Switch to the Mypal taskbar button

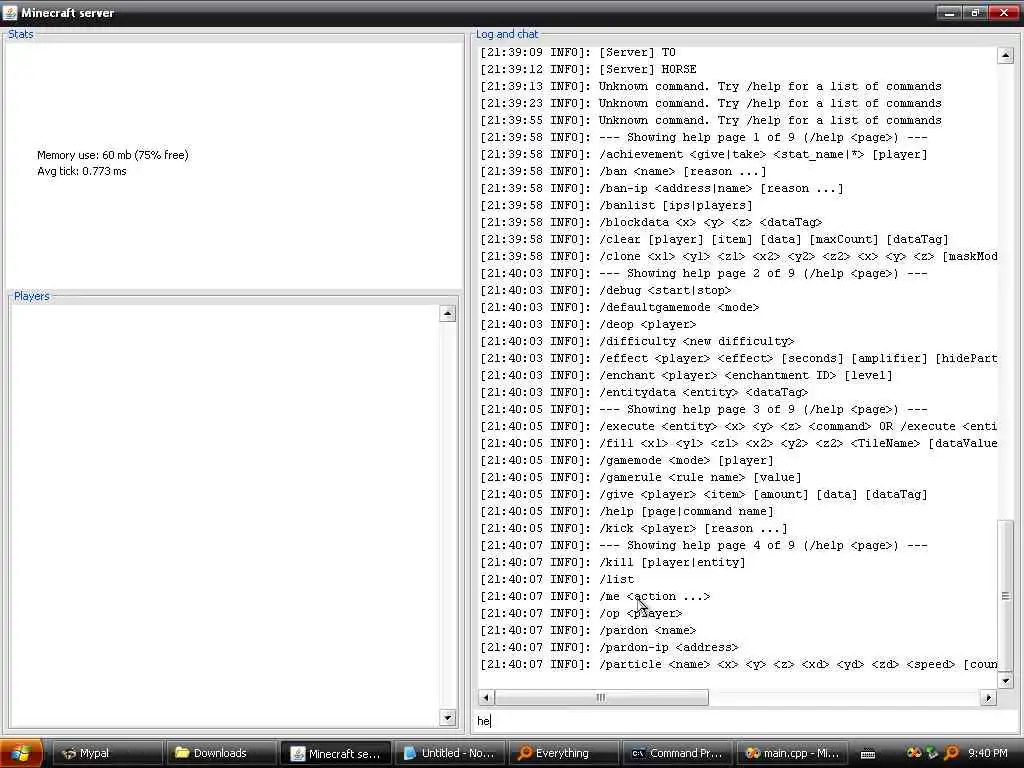(106, 753)
